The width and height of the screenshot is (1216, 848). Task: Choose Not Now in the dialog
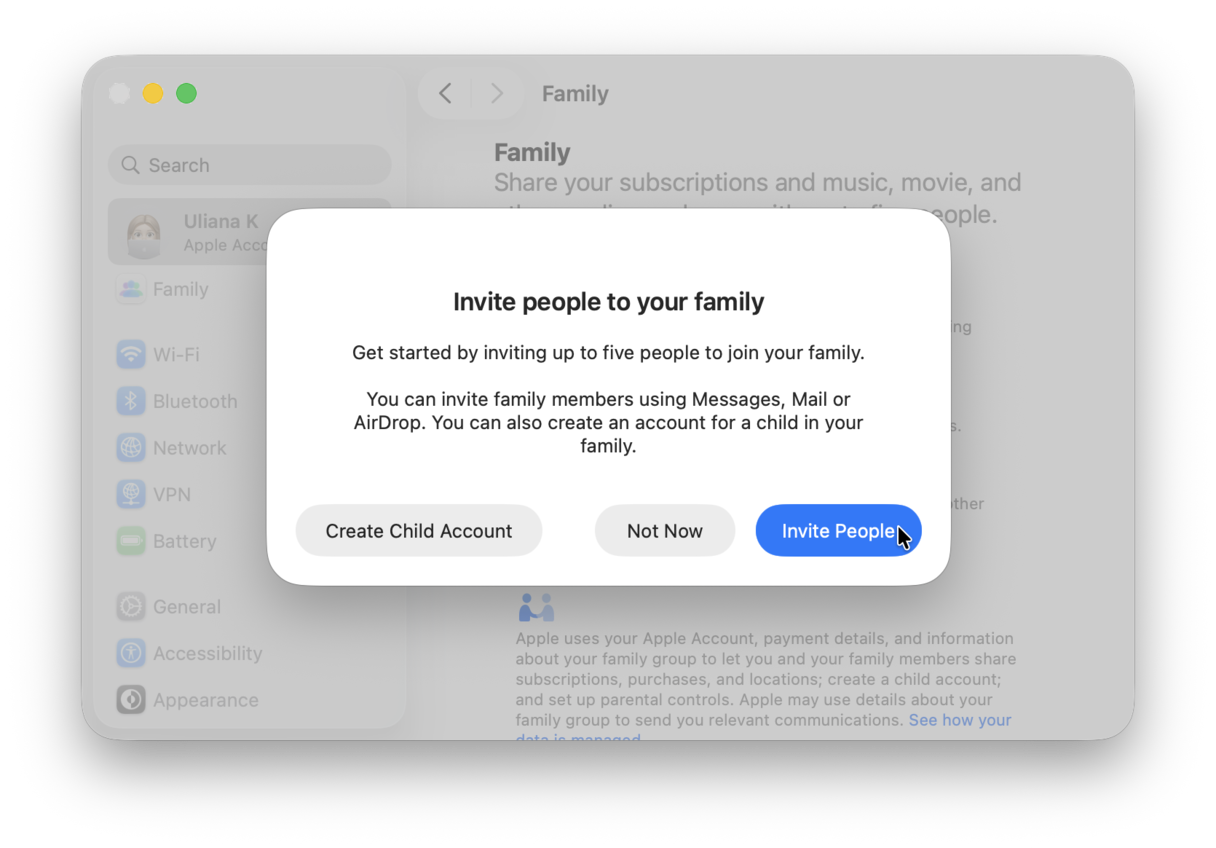pyautogui.click(x=665, y=531)
